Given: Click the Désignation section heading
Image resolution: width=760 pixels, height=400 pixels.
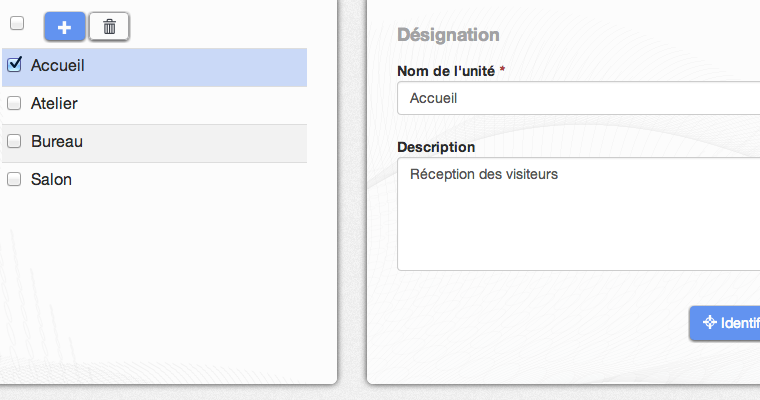Looking at the screenshot, I should [x=448, y=35].
